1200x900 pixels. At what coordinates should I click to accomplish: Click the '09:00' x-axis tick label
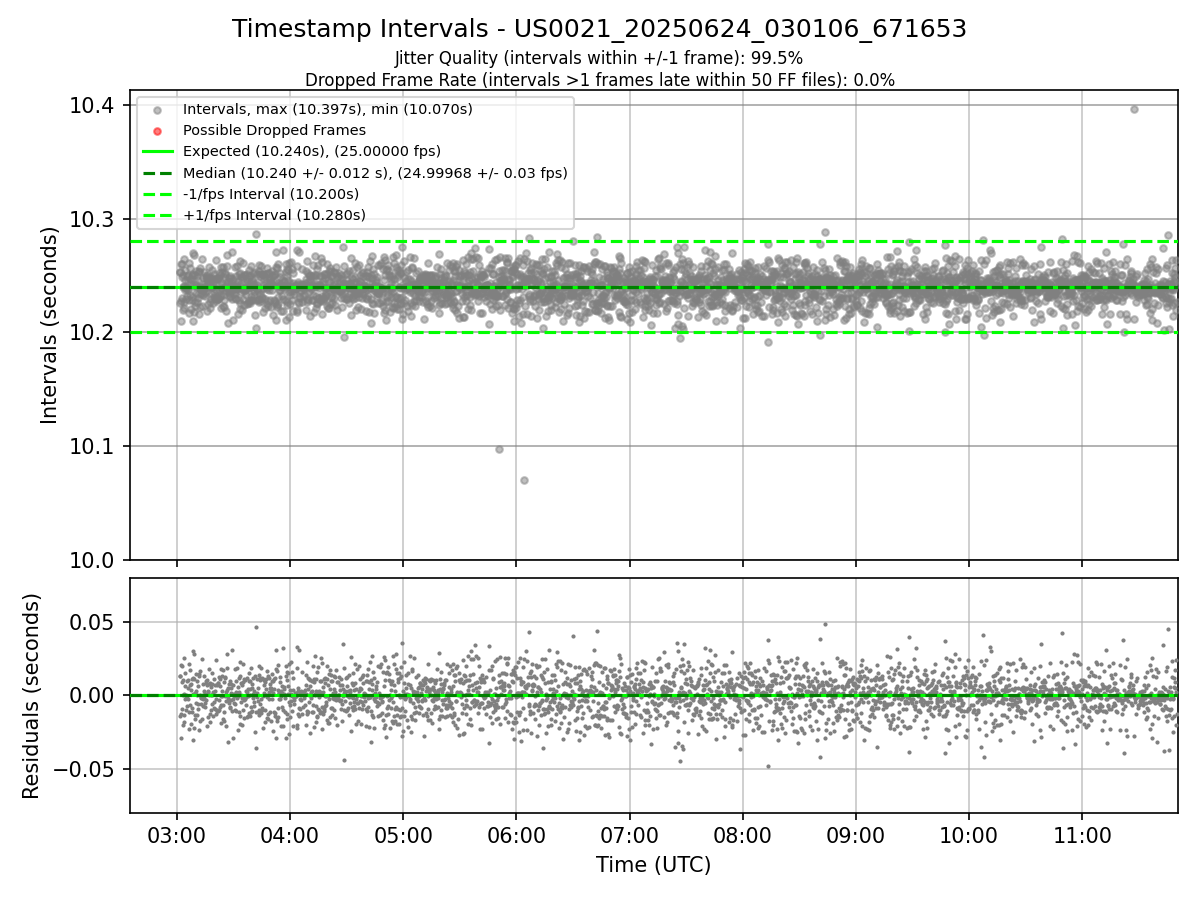pyautogui.click(x=856, y=834)
